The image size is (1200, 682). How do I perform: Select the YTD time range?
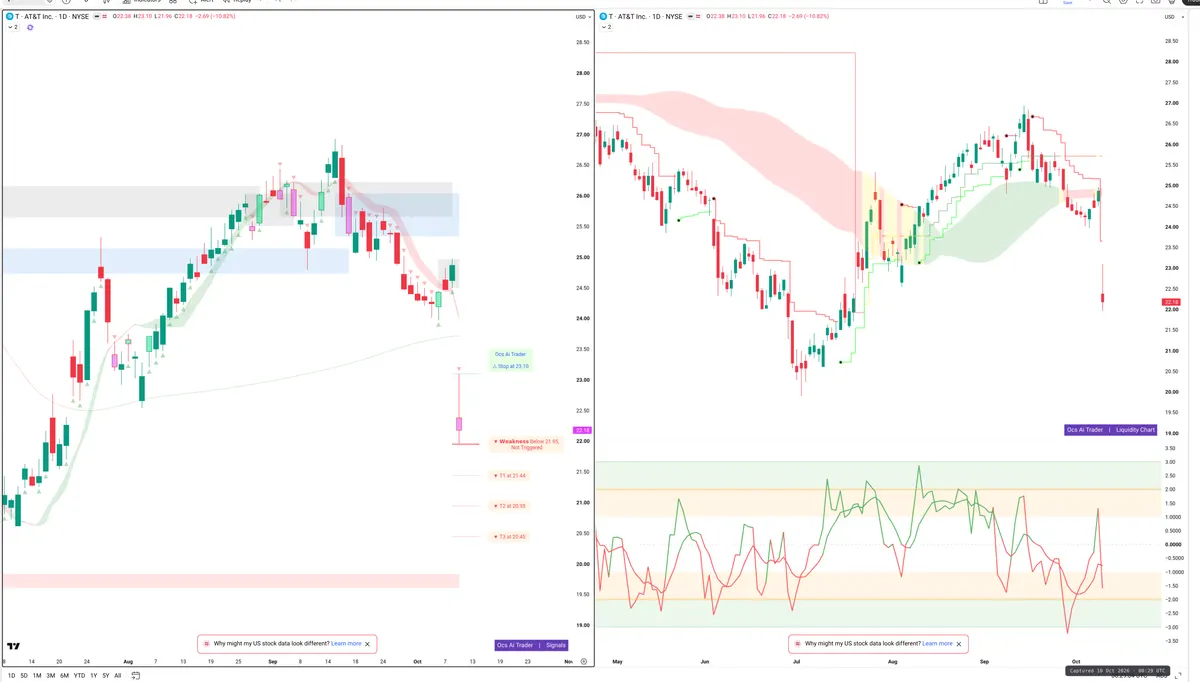coord(79,675)
